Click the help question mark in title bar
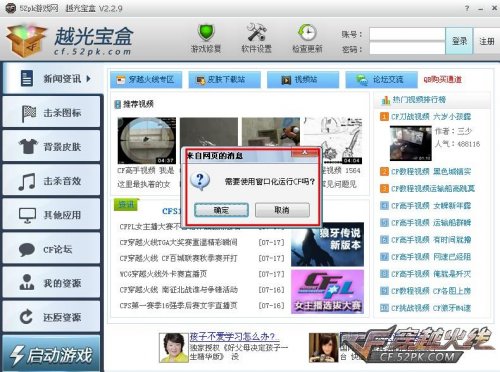Image resolution: width=500 pixels, height=372 pixels. click(x=467, y=8)
